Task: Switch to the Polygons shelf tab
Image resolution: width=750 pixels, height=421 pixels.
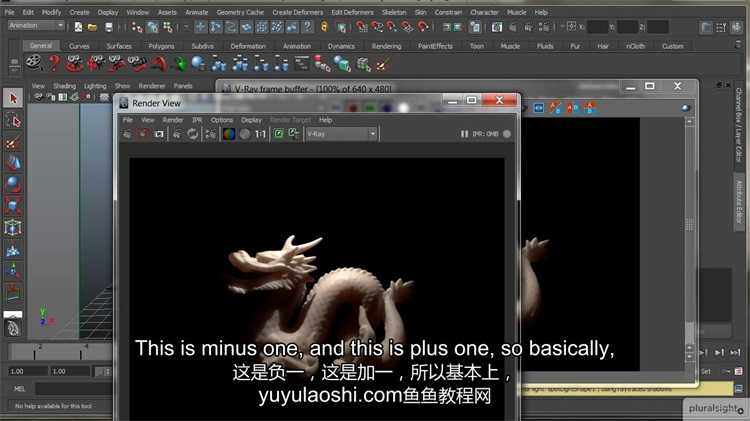Action: [161, 46]
